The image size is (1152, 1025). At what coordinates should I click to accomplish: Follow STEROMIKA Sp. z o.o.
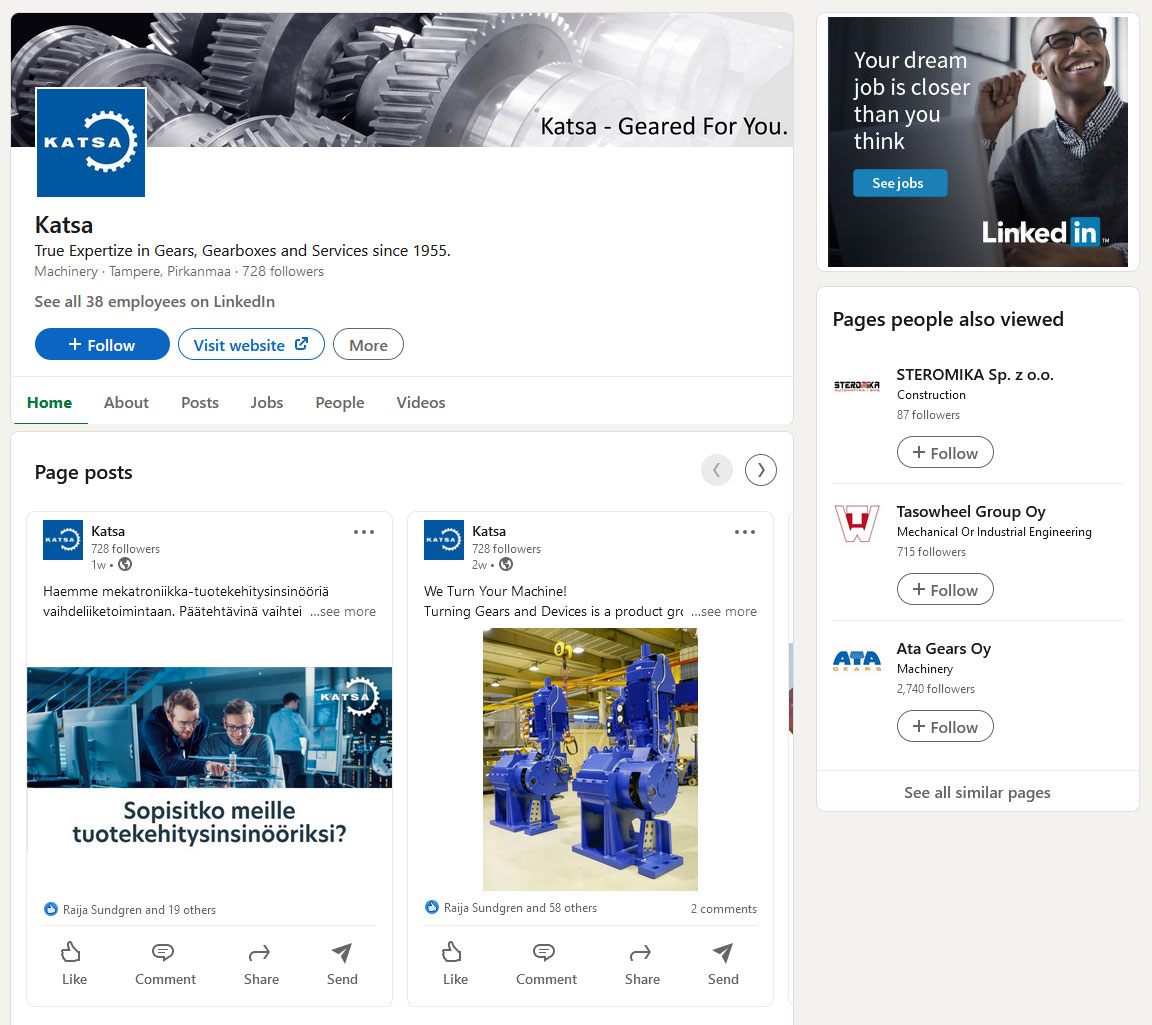(x=945, y=453)
